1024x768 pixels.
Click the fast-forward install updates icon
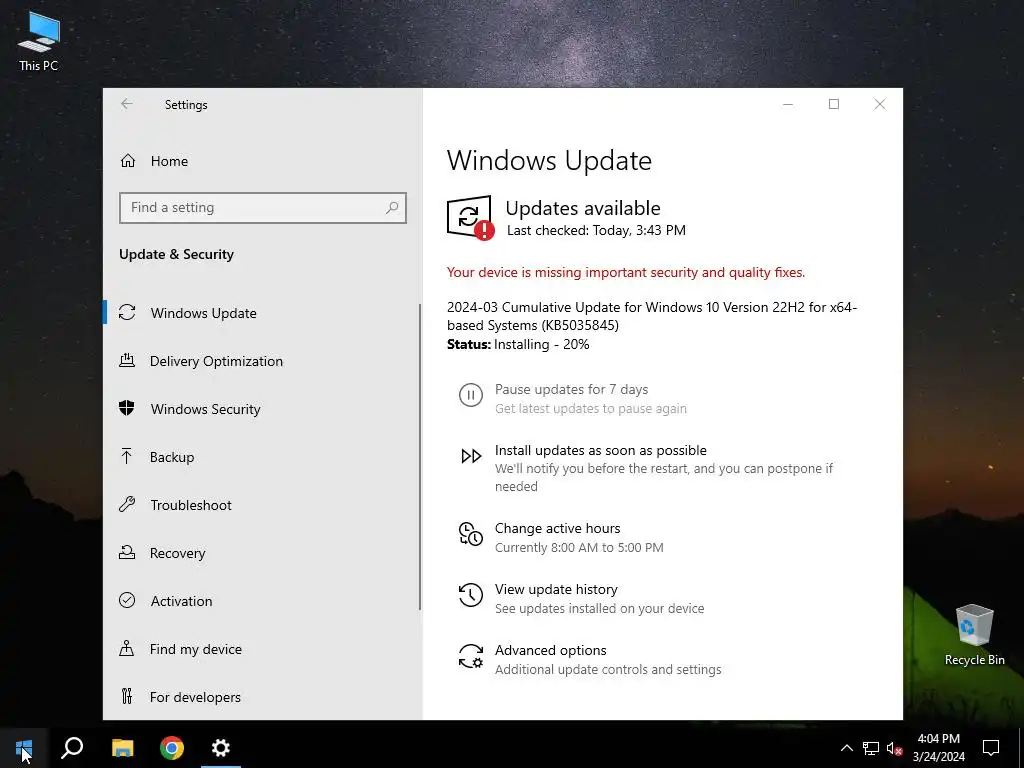(x=471, y=456)
